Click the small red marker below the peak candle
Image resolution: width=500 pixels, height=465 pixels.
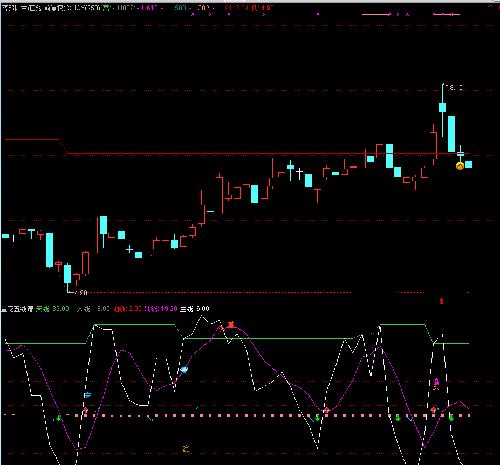pyautogui.click(x=442, y=301)
